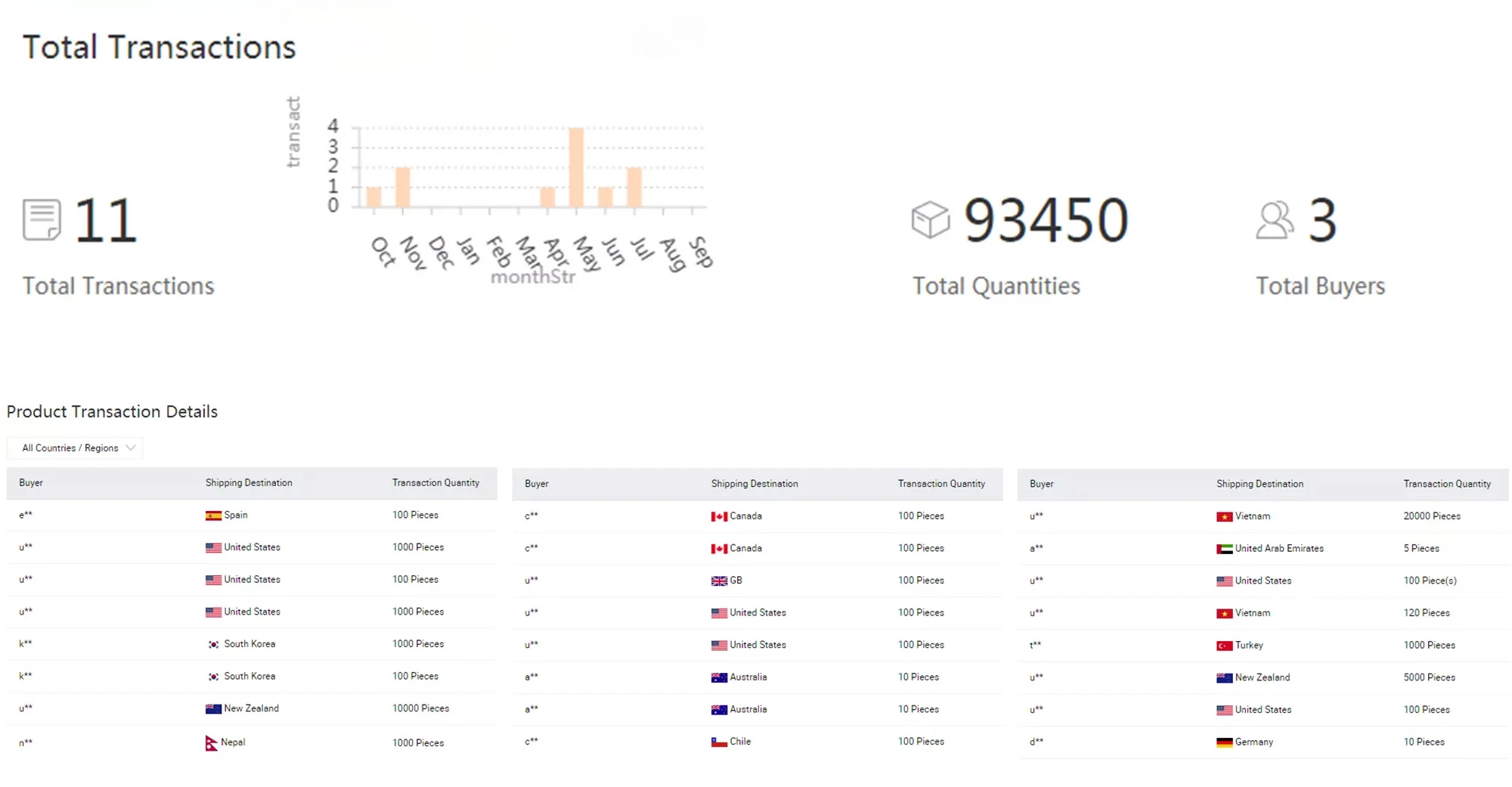Image resolution: width=1512 pixels, height=787 pixels.
Task: Click the Jul bar in the chart
Action: click(x=634, y=187)
